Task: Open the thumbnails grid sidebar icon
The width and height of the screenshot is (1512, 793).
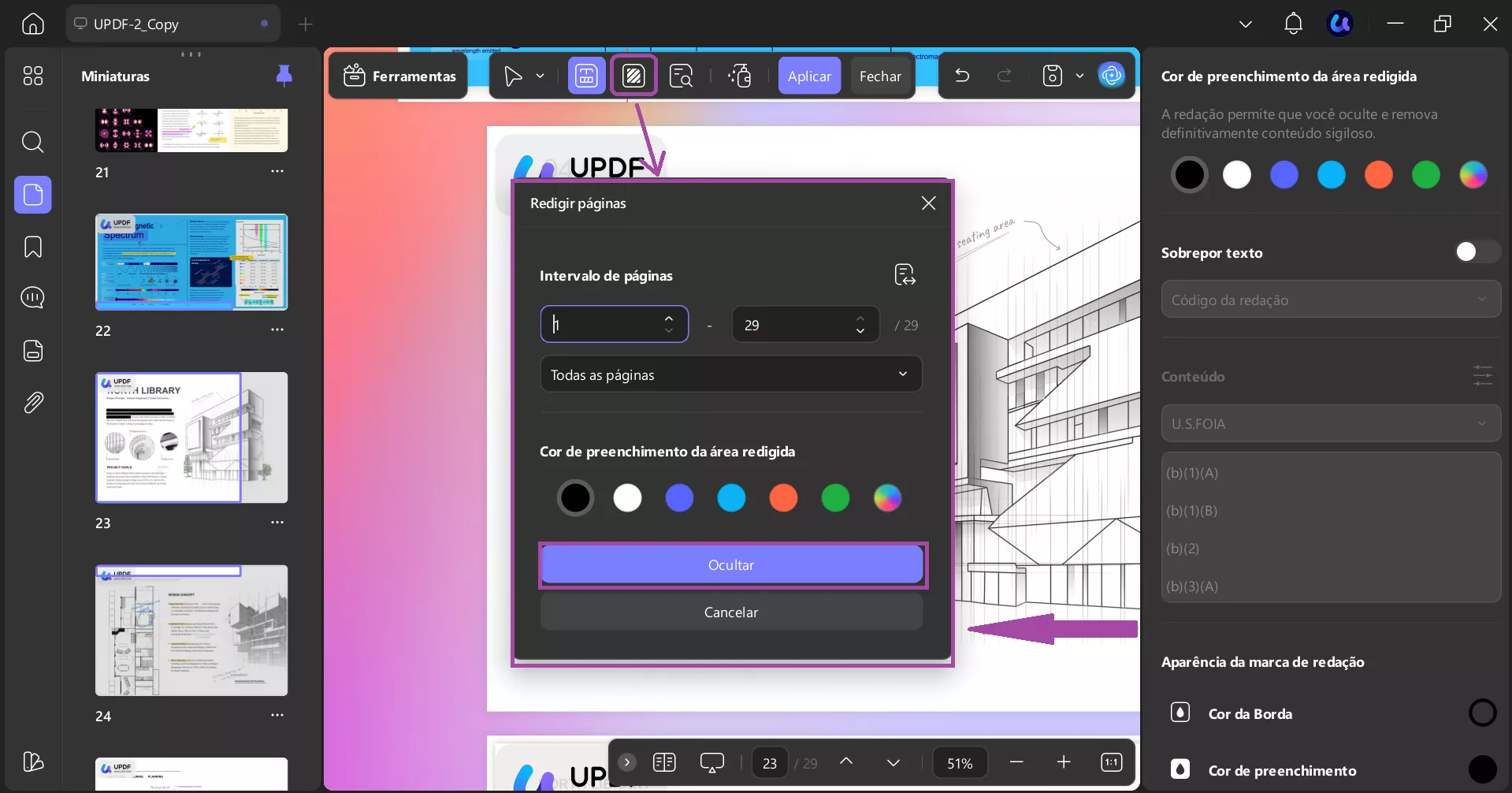Action: coord(33,76)
